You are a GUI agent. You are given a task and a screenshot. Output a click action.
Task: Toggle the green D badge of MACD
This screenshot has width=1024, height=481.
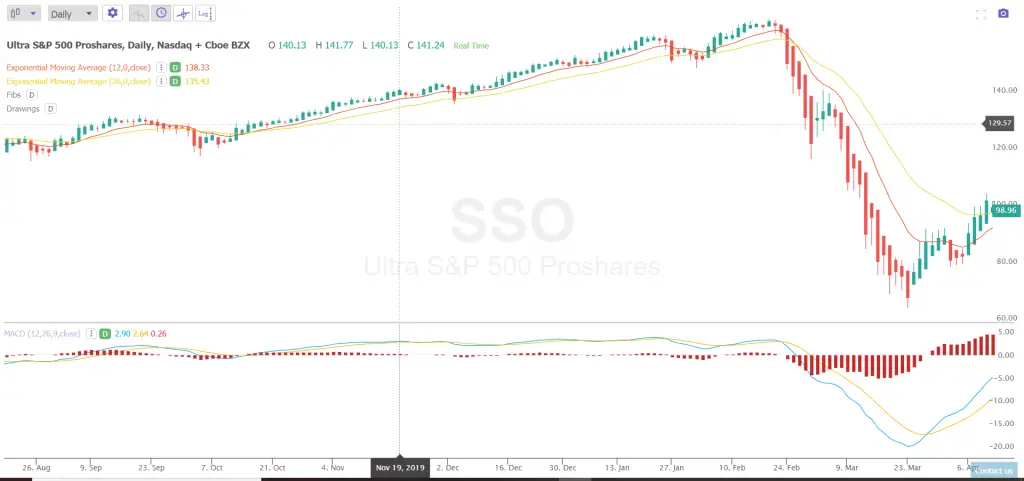(104, 334)
